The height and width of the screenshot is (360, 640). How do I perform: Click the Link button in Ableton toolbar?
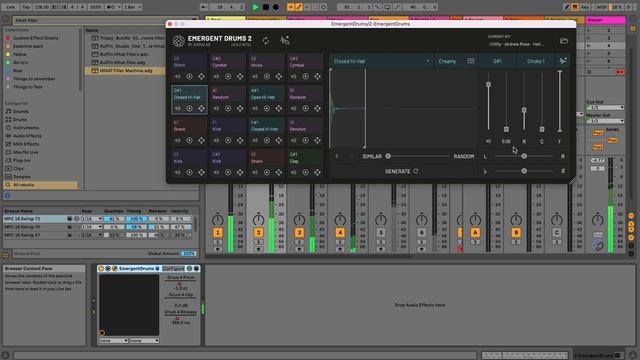click(x=10, y=7)
